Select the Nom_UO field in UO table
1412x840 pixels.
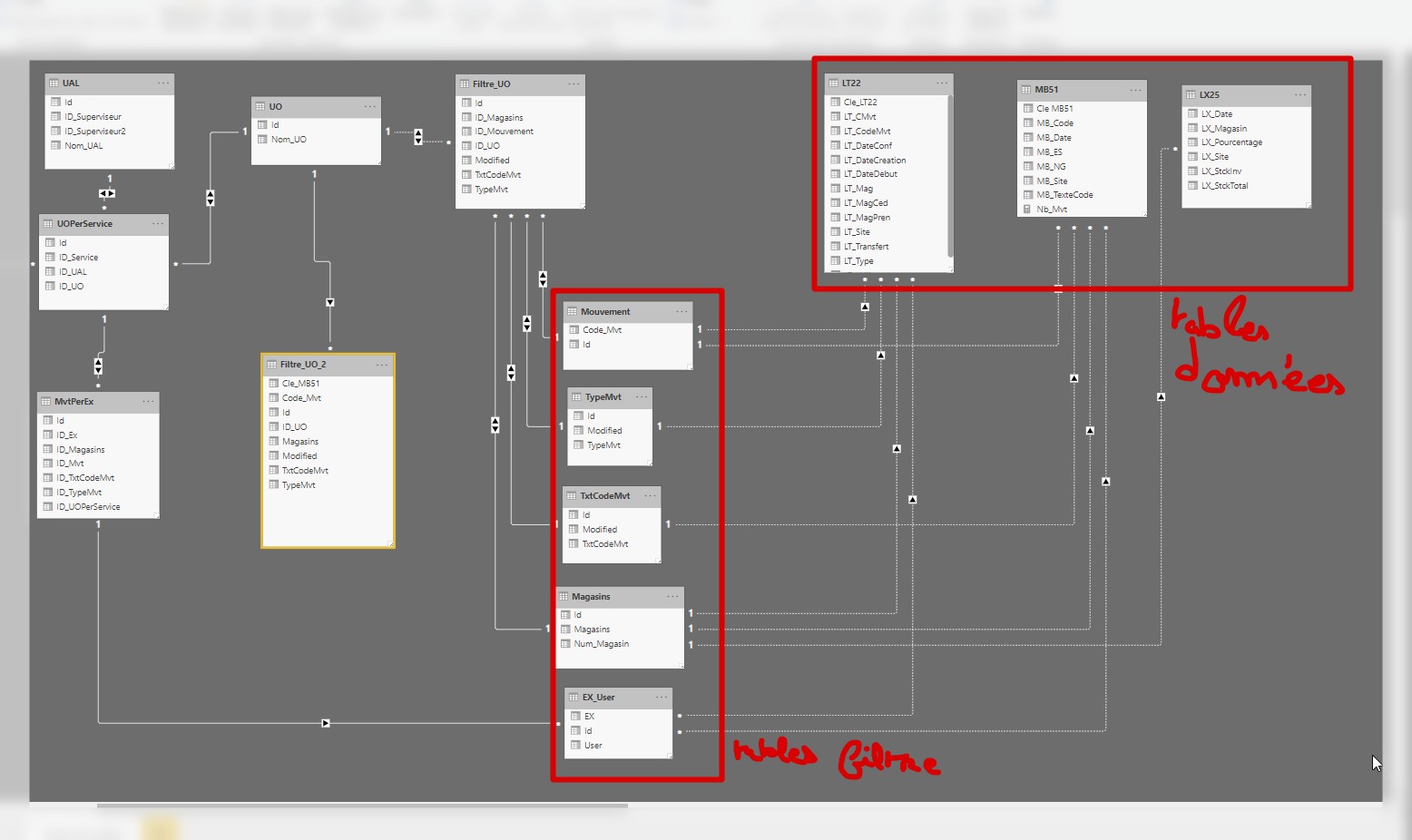pos(289,139)
